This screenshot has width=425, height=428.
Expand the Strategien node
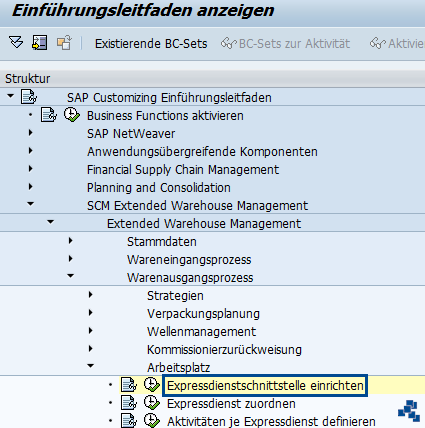(91, 295)
